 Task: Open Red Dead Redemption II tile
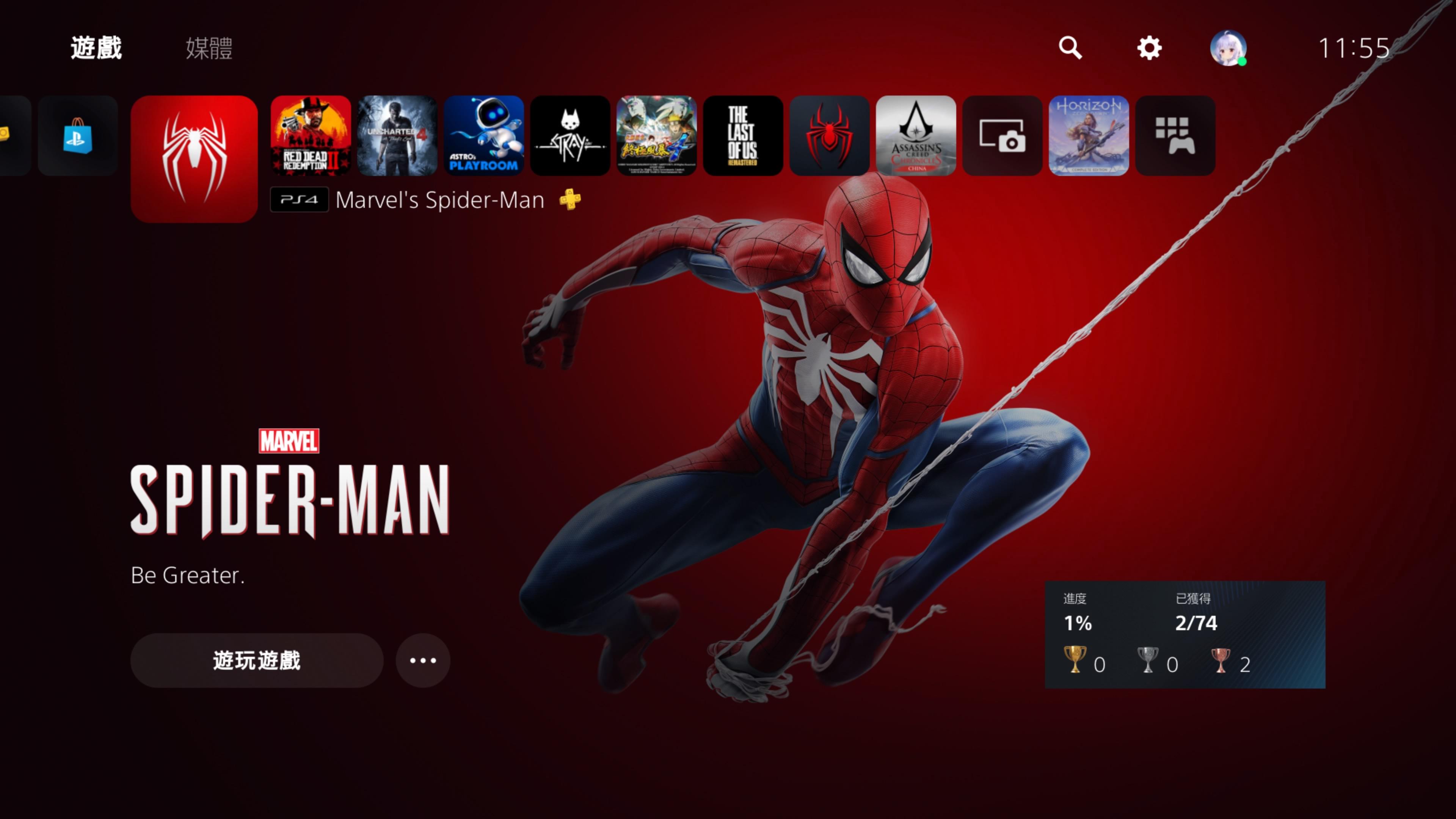(310, 136)
